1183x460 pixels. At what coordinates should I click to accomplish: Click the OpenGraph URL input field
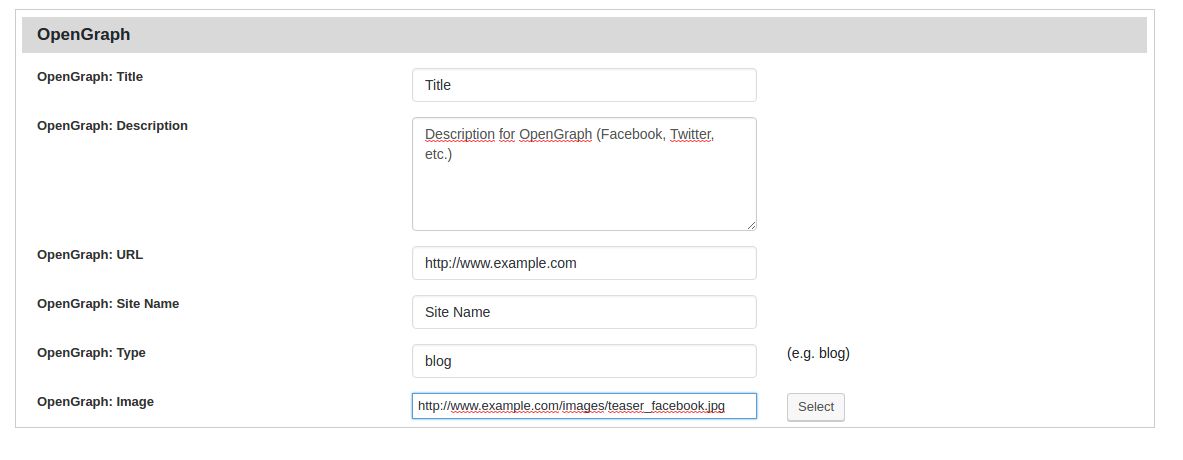pyautogui.click(x=583, y=263)
